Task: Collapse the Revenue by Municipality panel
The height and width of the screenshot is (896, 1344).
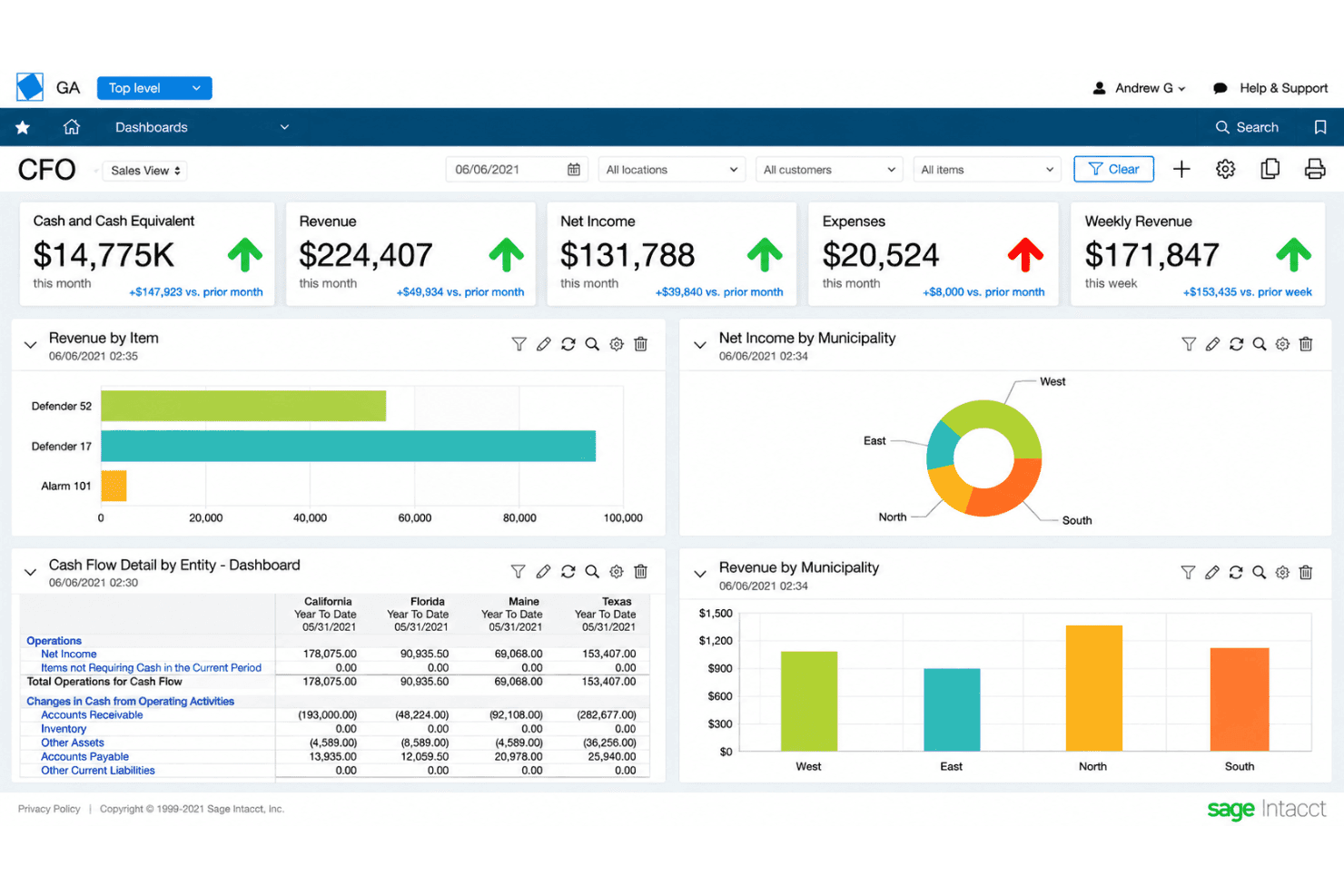Action: pos(700,574)
